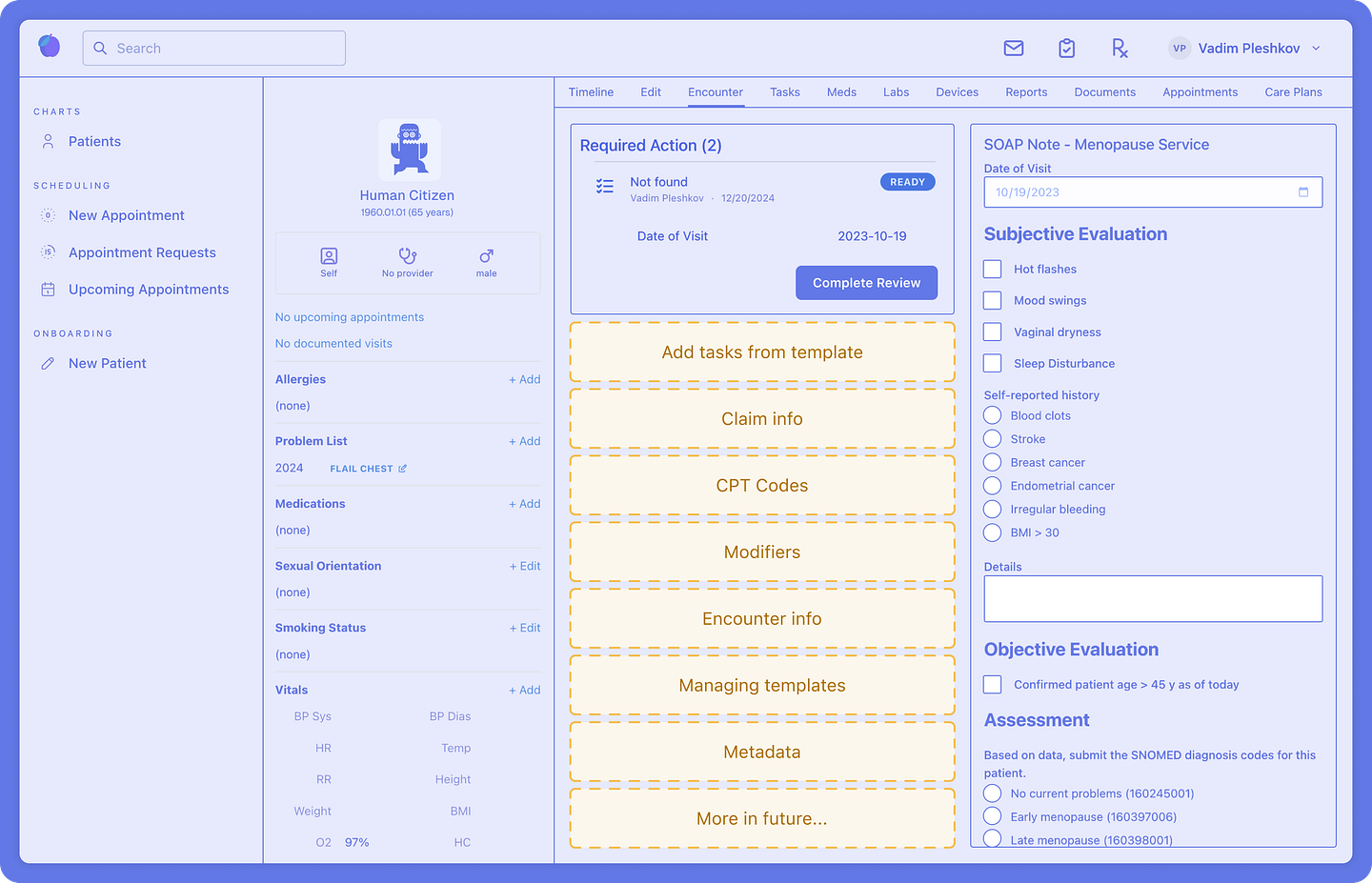Click the READY status badge
1372x883 pixels.
907,182
